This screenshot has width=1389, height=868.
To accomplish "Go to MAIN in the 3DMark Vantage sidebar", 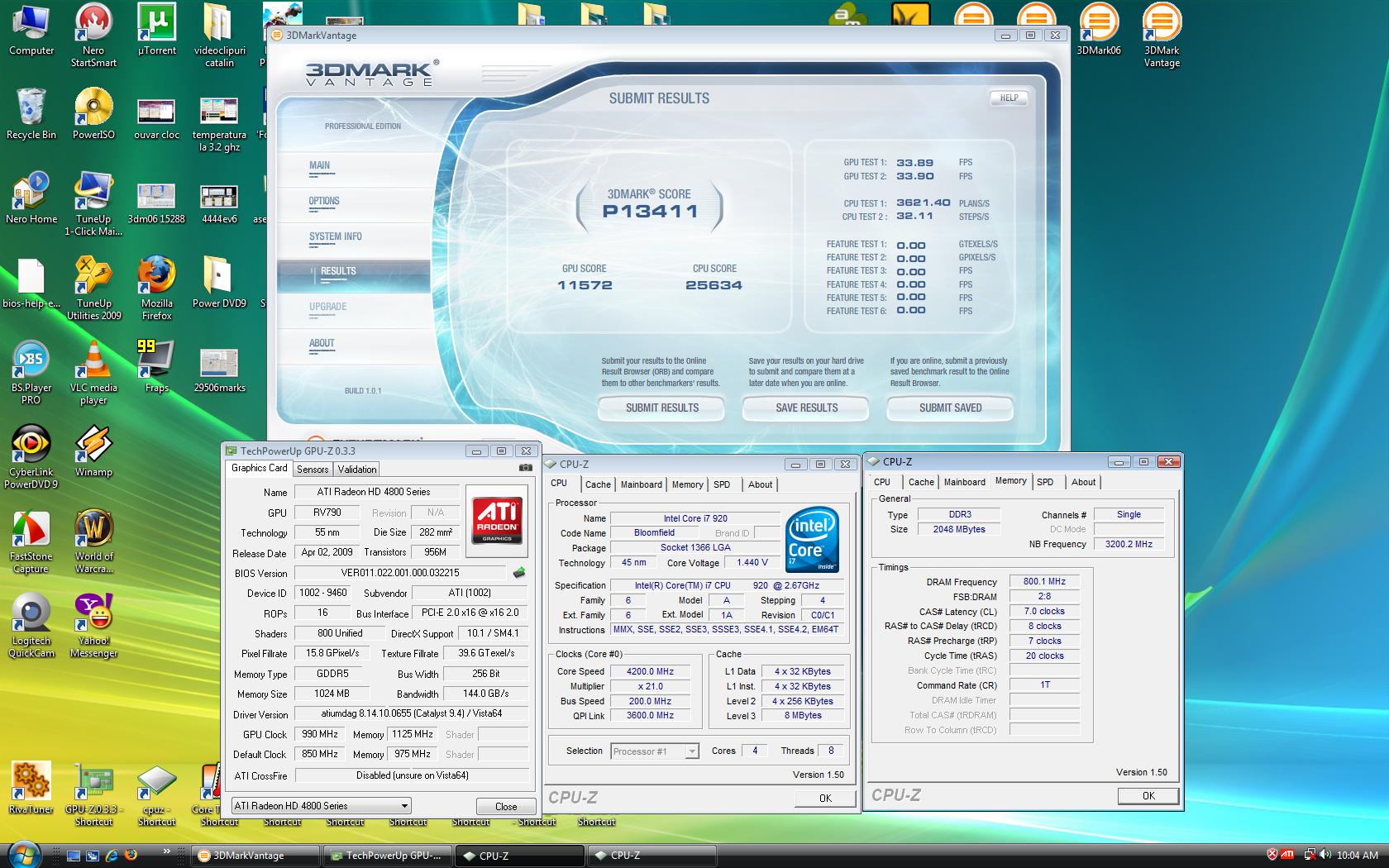I will click(x=320, y=165).
